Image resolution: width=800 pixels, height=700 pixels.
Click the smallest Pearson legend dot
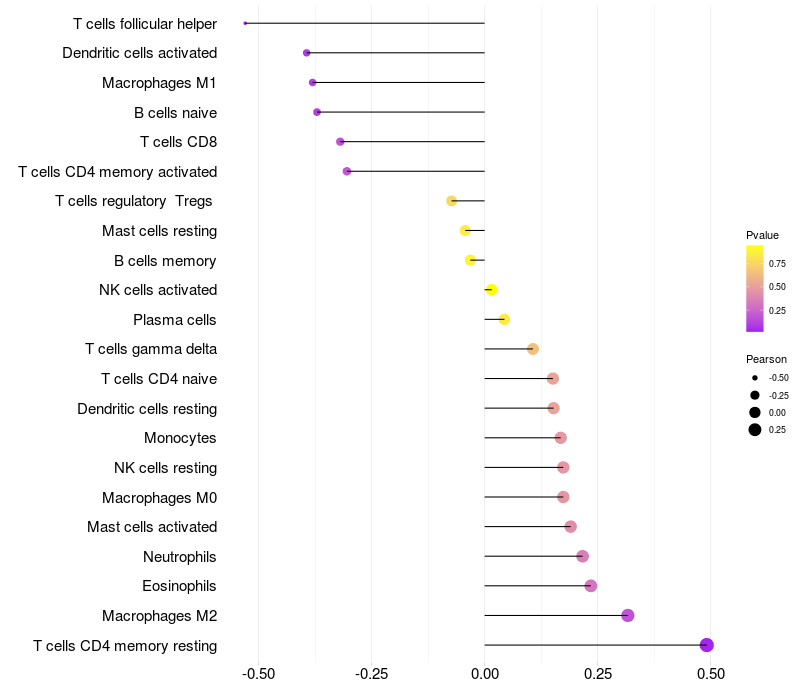click(755, 378)
